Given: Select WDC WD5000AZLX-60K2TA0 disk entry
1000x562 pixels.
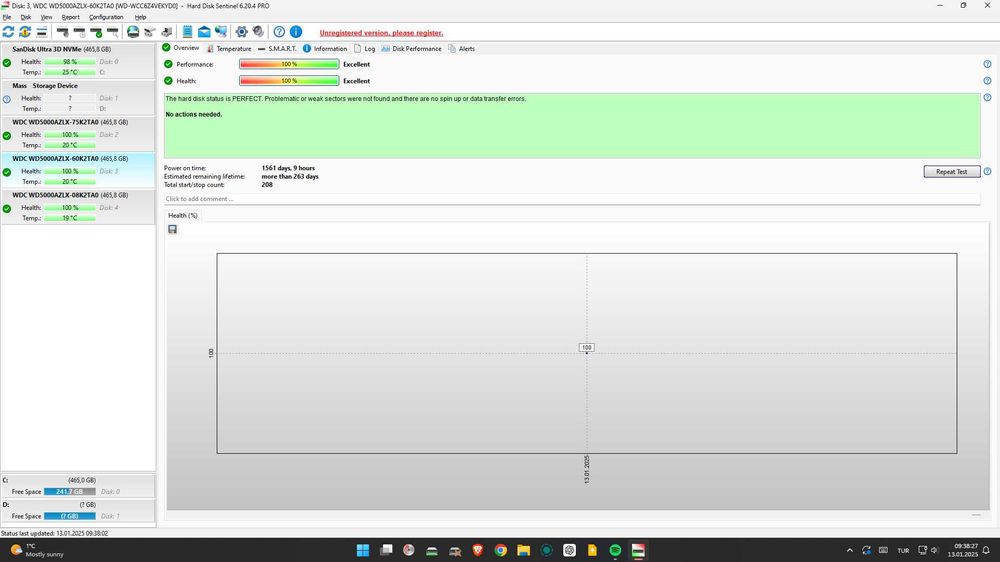Looking at the screenshot, I should [78, 170].
